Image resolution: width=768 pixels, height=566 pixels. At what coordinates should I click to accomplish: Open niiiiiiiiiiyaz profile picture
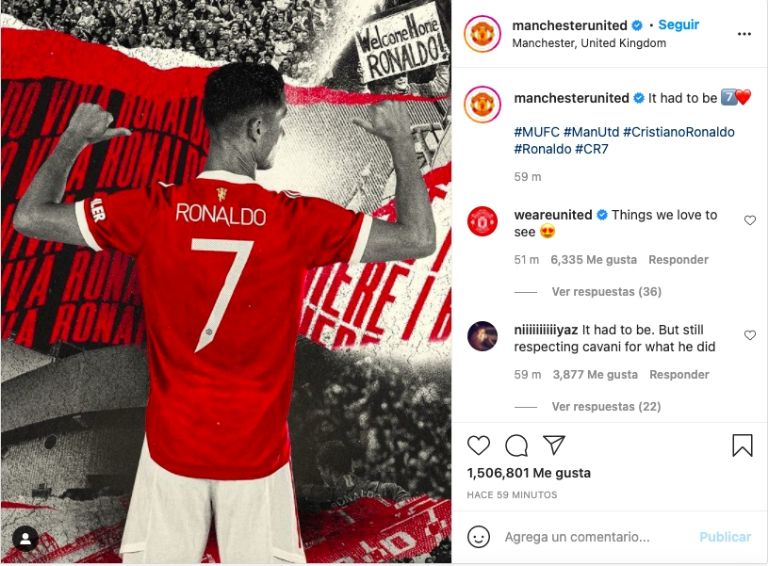(482, 336)
